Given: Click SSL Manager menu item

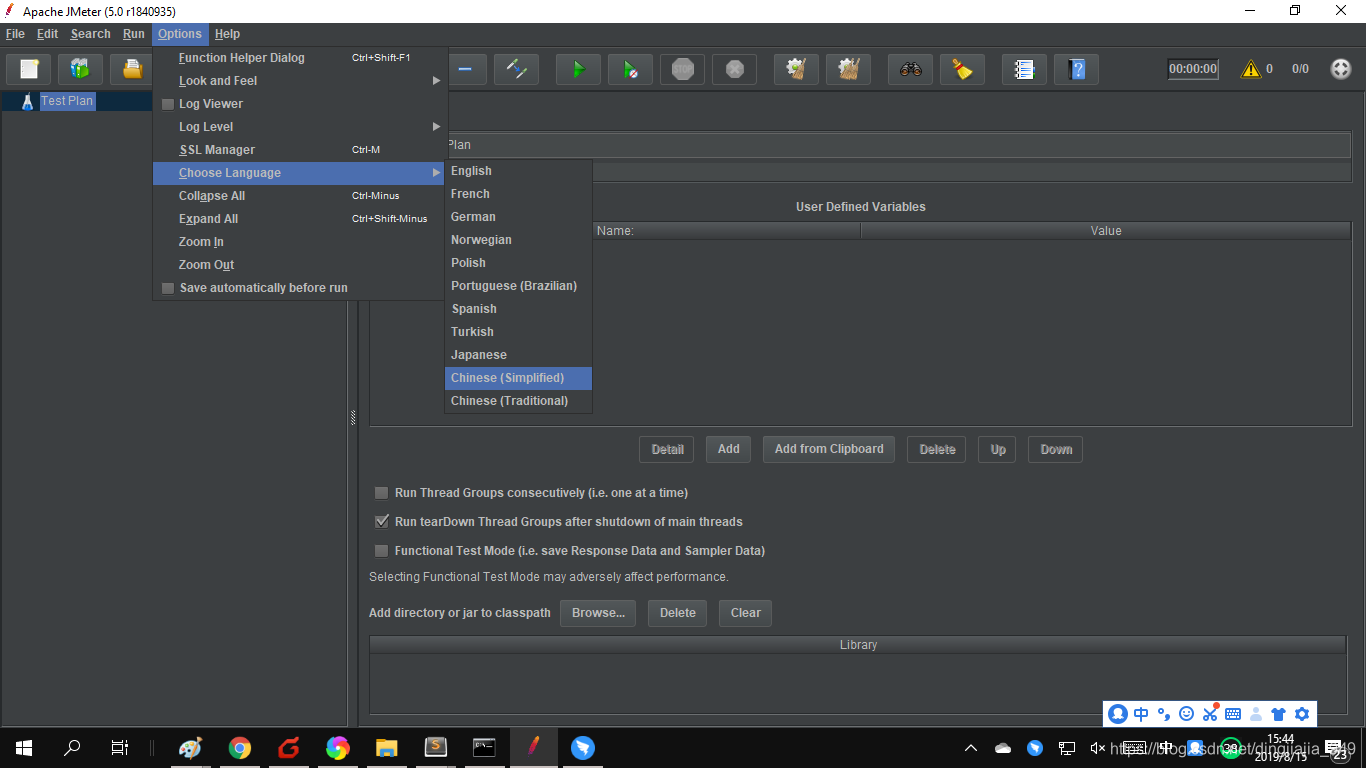Looking at the screenshot, I should tap(298, 150).
